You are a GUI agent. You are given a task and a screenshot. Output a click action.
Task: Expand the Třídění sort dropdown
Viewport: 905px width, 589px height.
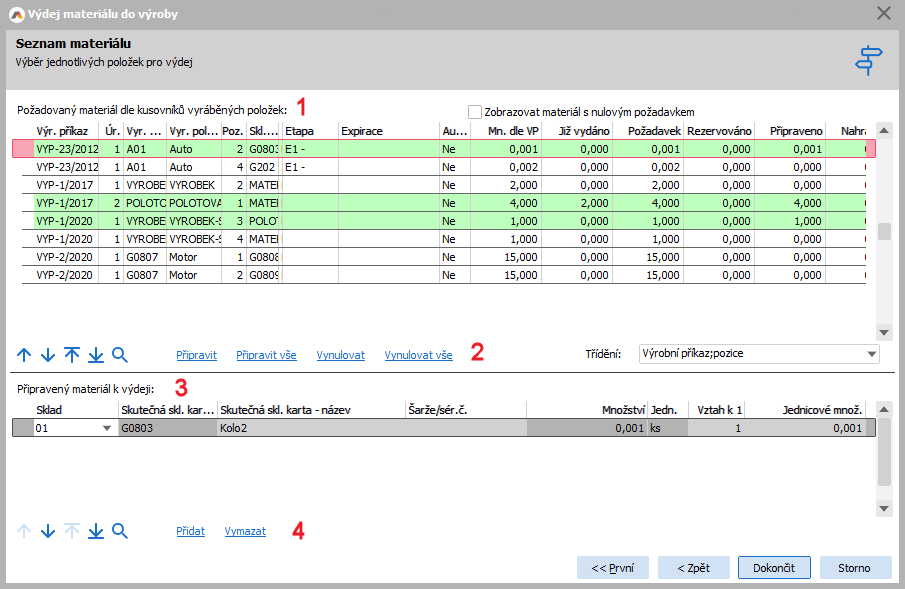[x=872, y=354]
